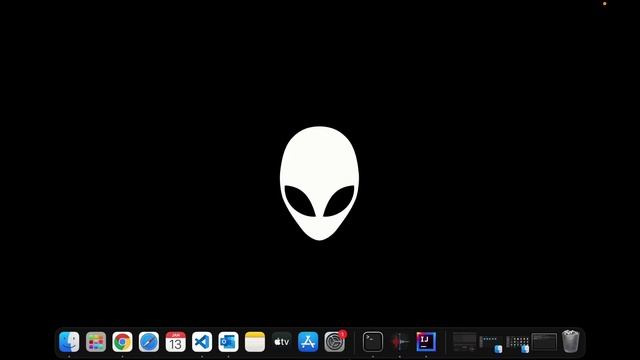Open Finder from the dock
The height and width of the screenshot is (360, 640).
69,342
